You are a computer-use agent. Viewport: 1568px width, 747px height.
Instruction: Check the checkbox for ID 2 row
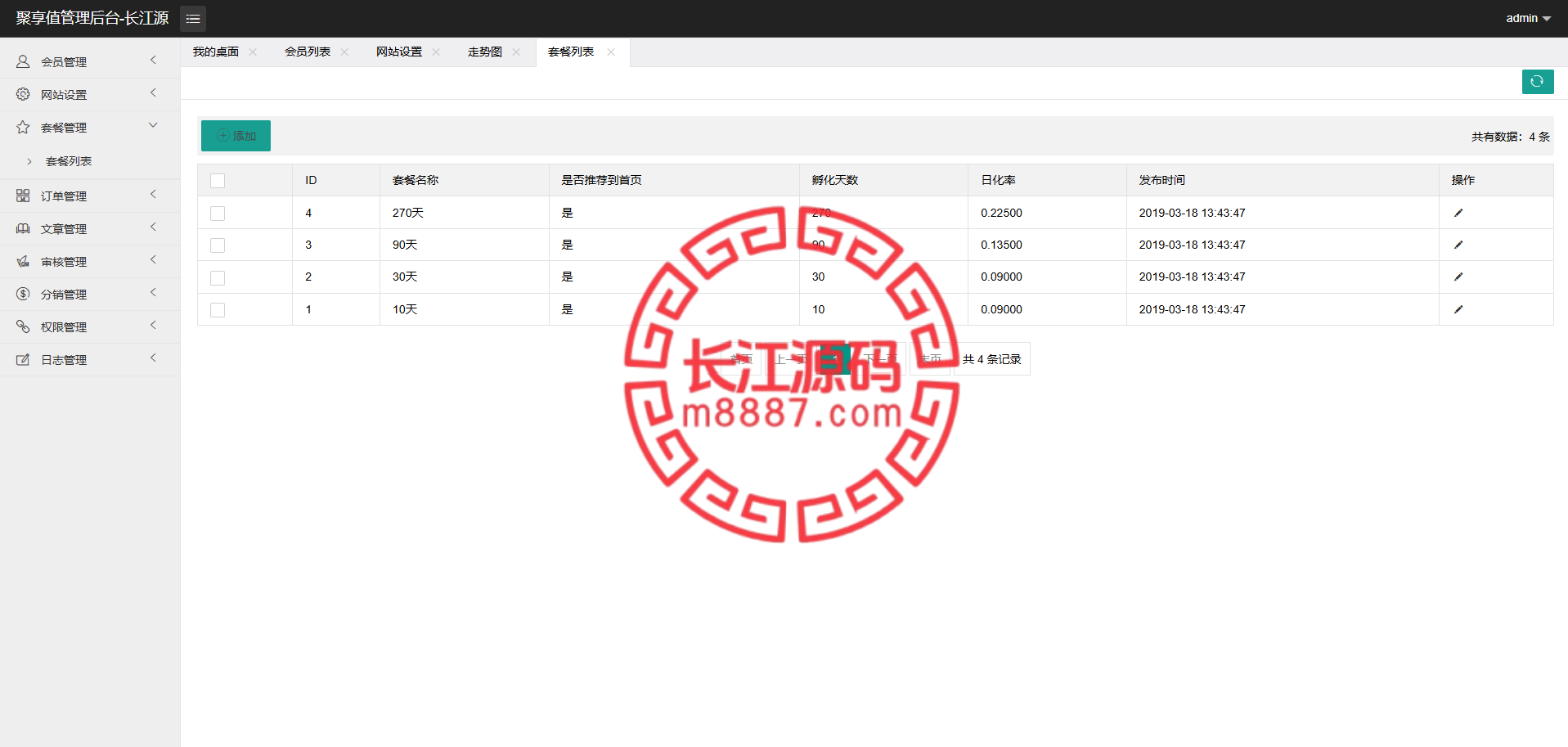(218, 278)
